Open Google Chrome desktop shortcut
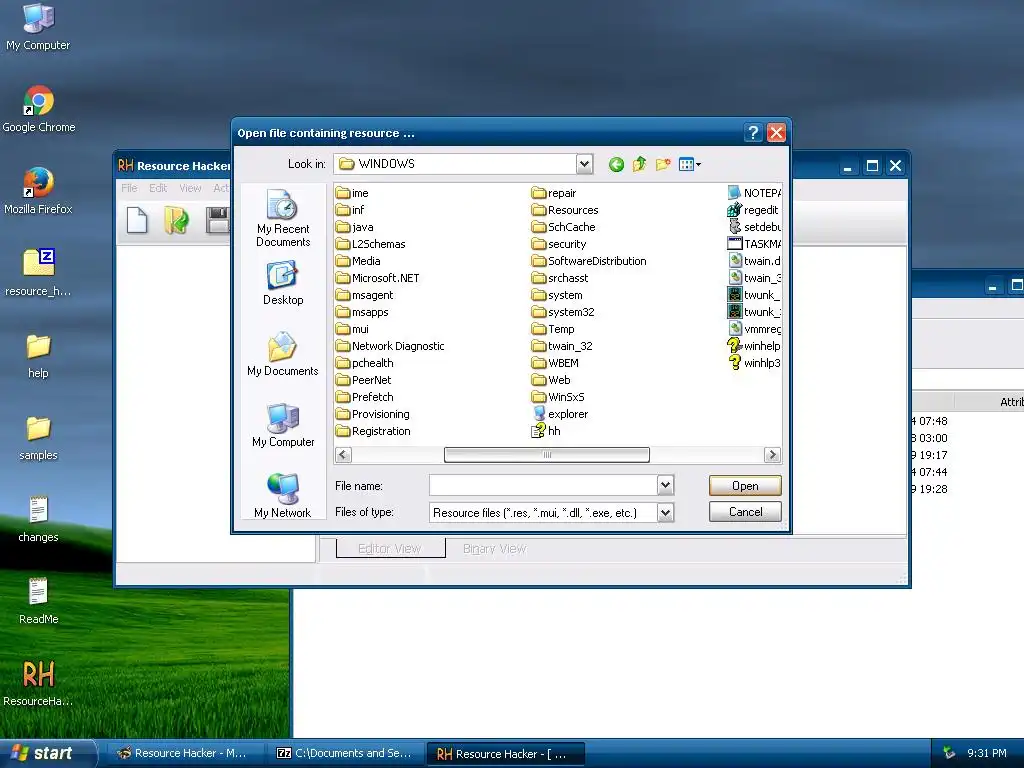Screen dimensions: 1024x768 (39, 109)
